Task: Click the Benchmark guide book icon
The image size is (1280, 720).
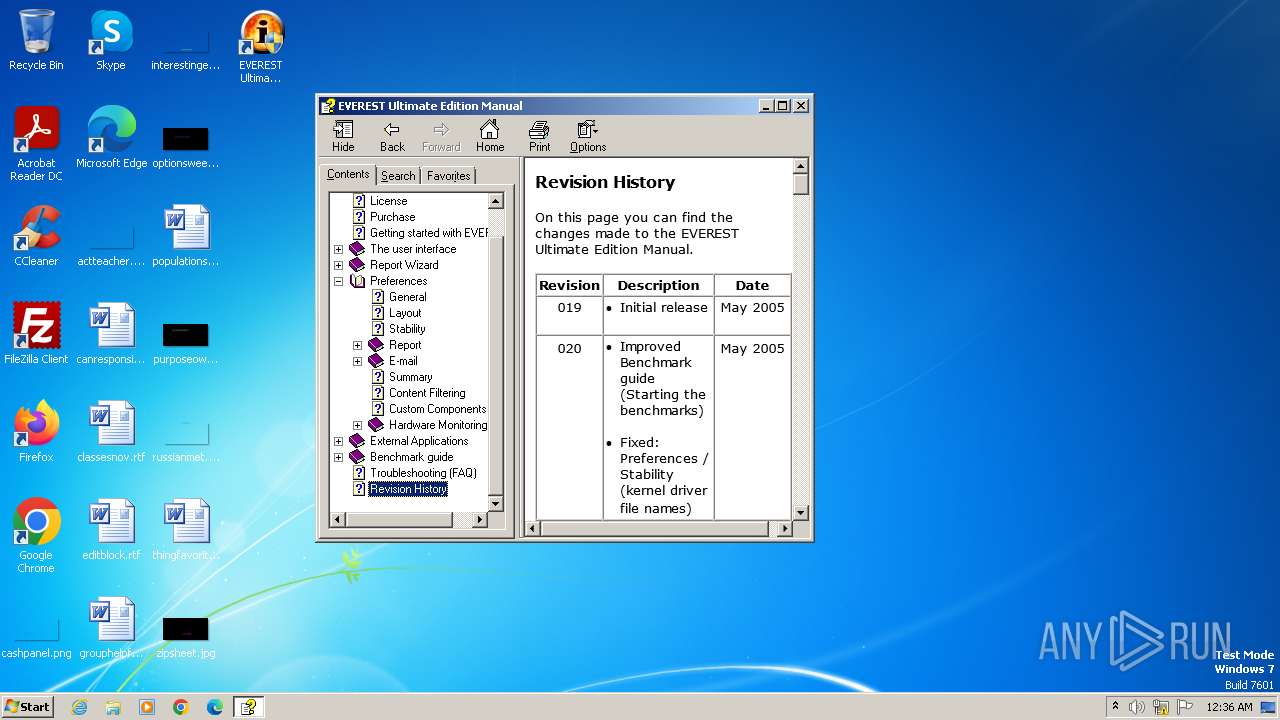Action: 357,457
